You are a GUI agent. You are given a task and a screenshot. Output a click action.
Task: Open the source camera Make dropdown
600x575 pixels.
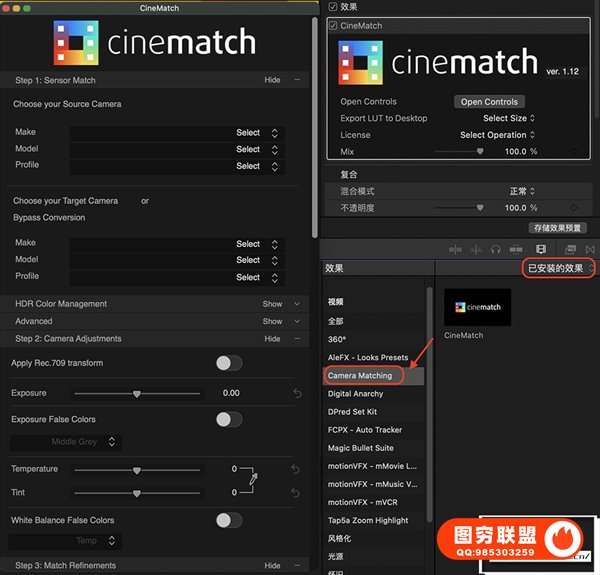[x=258, y=133]
